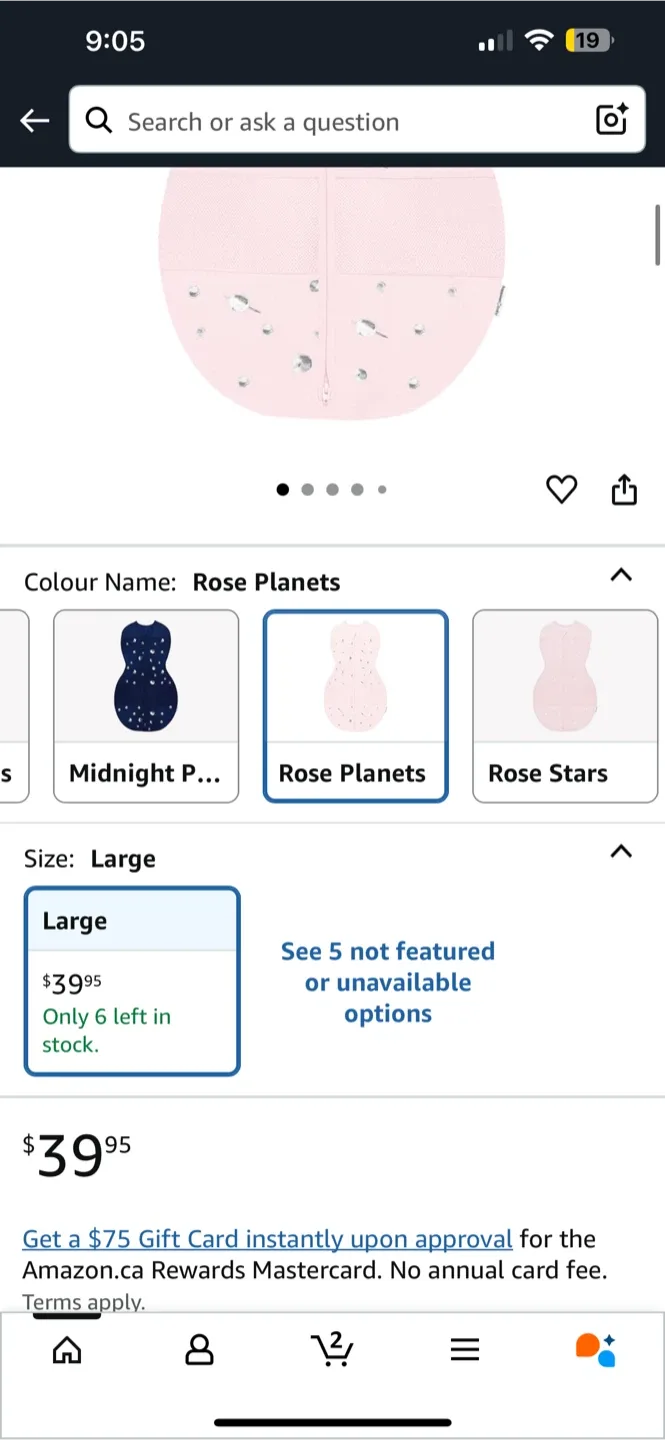Viewport: 665px width, 1440px height.
Task: Jump to second product image dot
Action: [307, 490]
